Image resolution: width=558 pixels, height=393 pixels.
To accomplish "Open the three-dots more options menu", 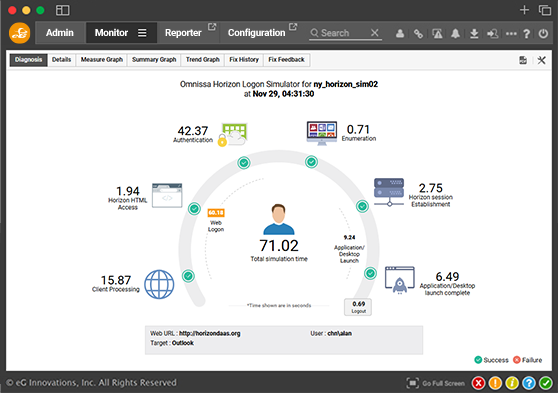I will click(511, 34).
